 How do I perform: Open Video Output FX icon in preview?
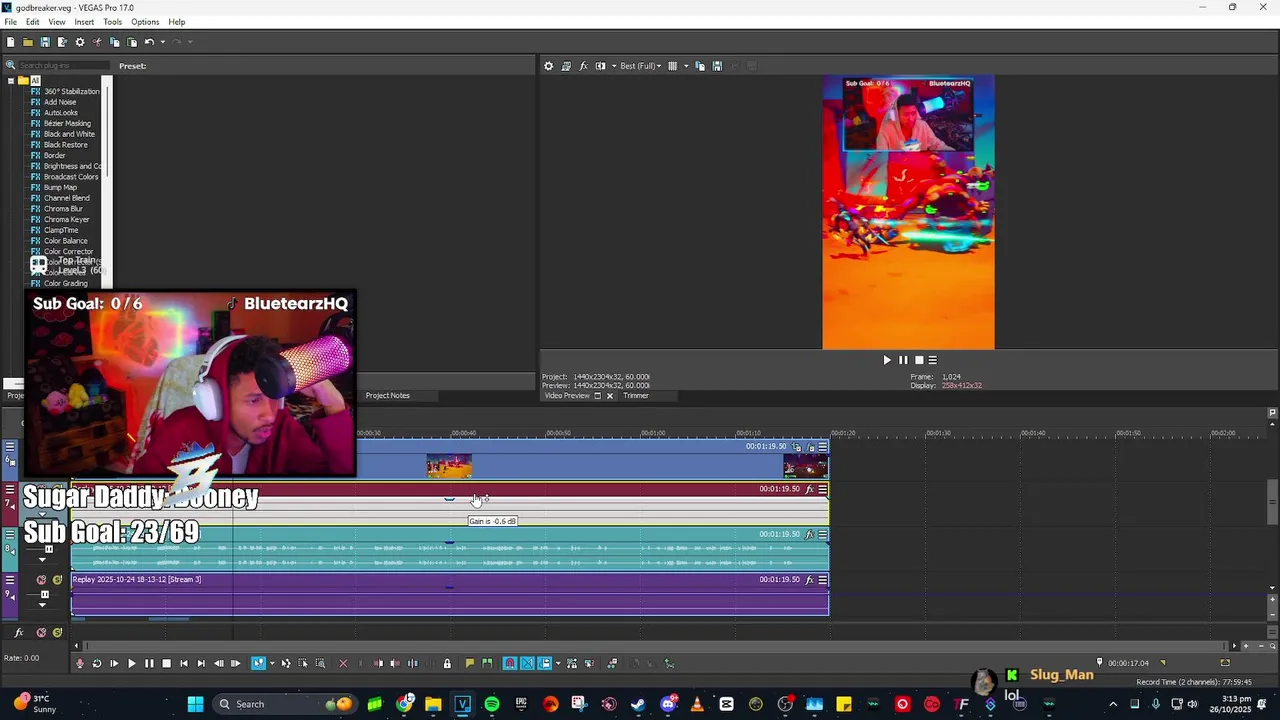pos(583,66)
